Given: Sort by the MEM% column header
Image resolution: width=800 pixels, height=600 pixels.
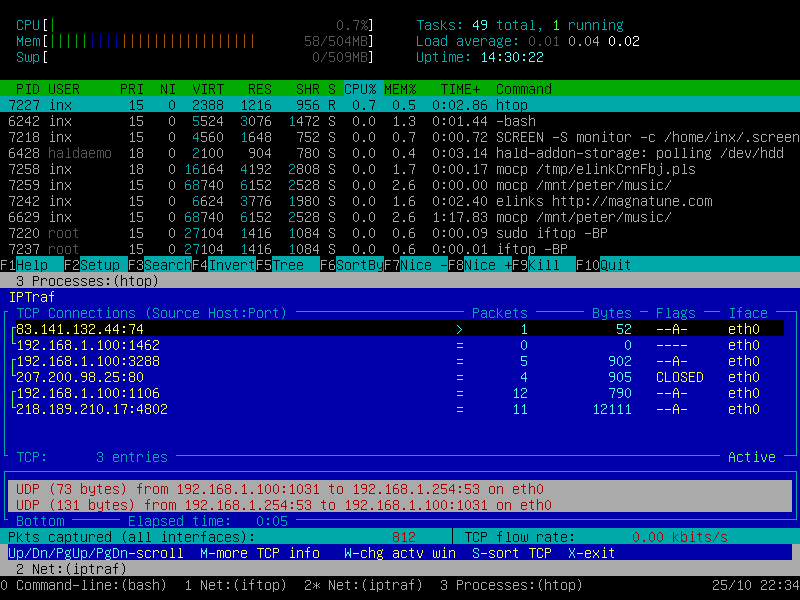Looking at the screenshot, I should pos(400,89).
